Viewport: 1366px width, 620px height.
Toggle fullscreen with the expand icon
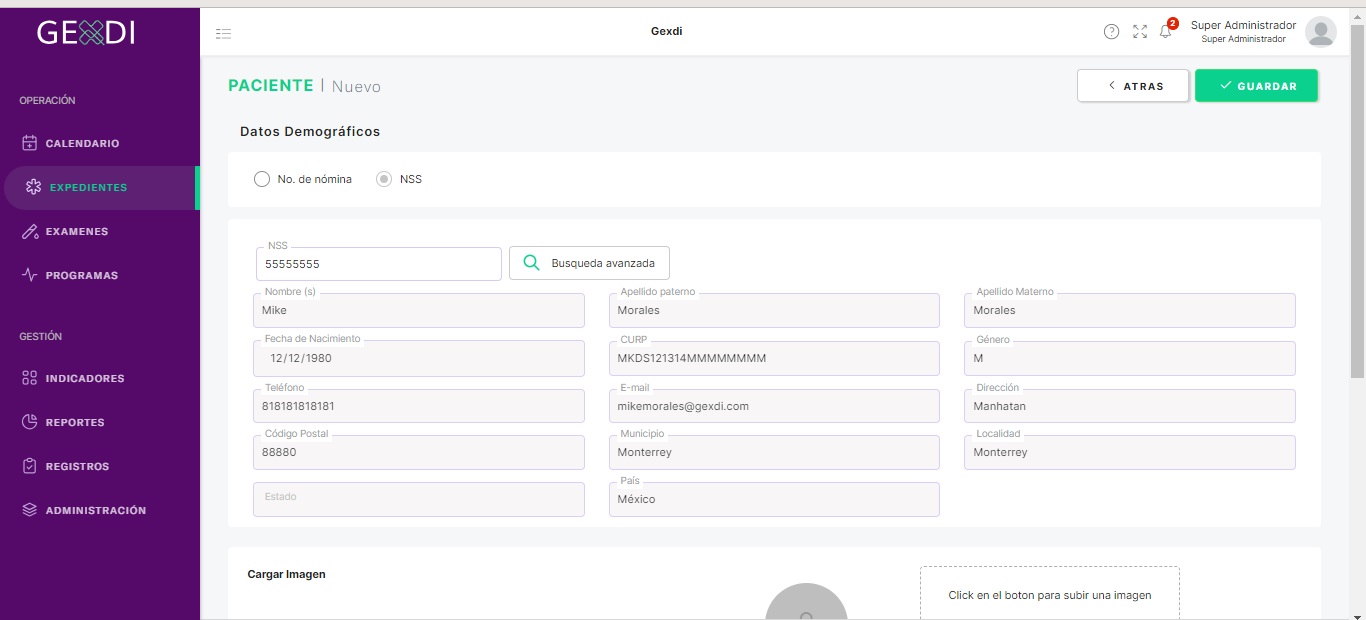pyautogui.click(x=1140, y=32)
